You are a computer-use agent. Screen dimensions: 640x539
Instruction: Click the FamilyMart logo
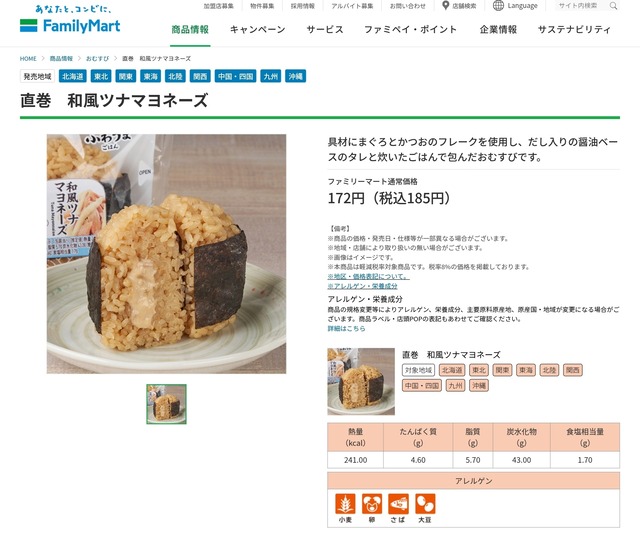(70, 20)
